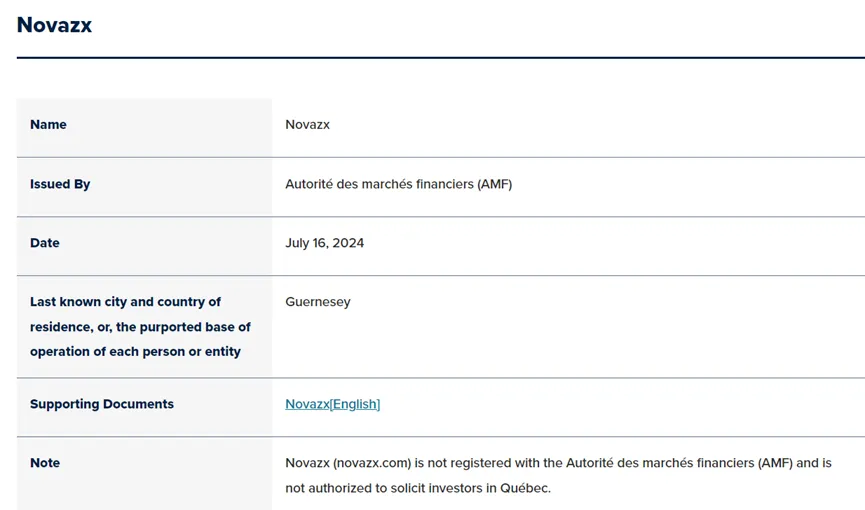
Task: Click 'operation of each person or entity' text
Action: pyautogui.click(x=135, y=352)
